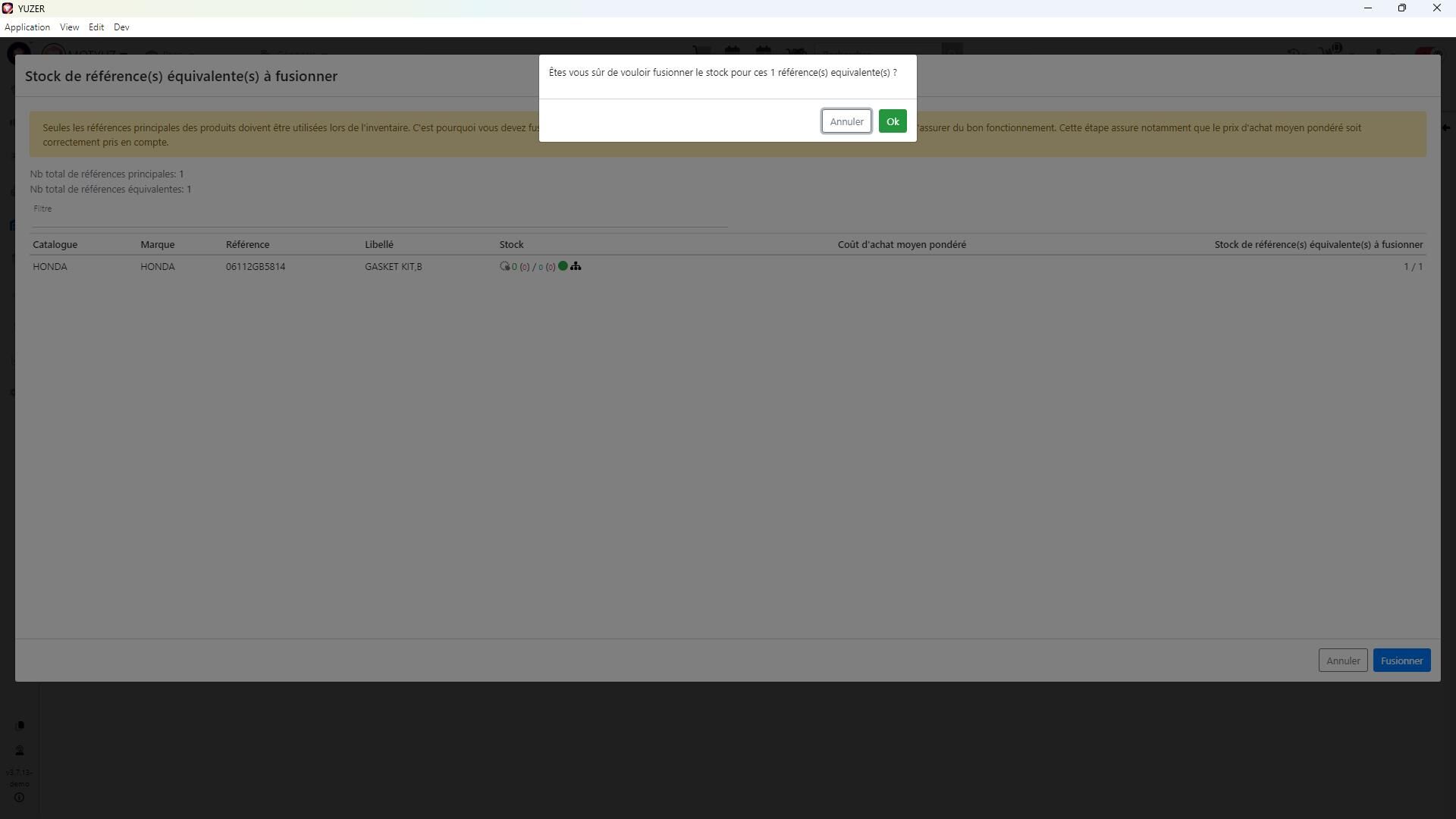This screenshot has height=819, width=1456.
Task: Click the user icon in left sidebar
Action: click(x=20, y=751)
